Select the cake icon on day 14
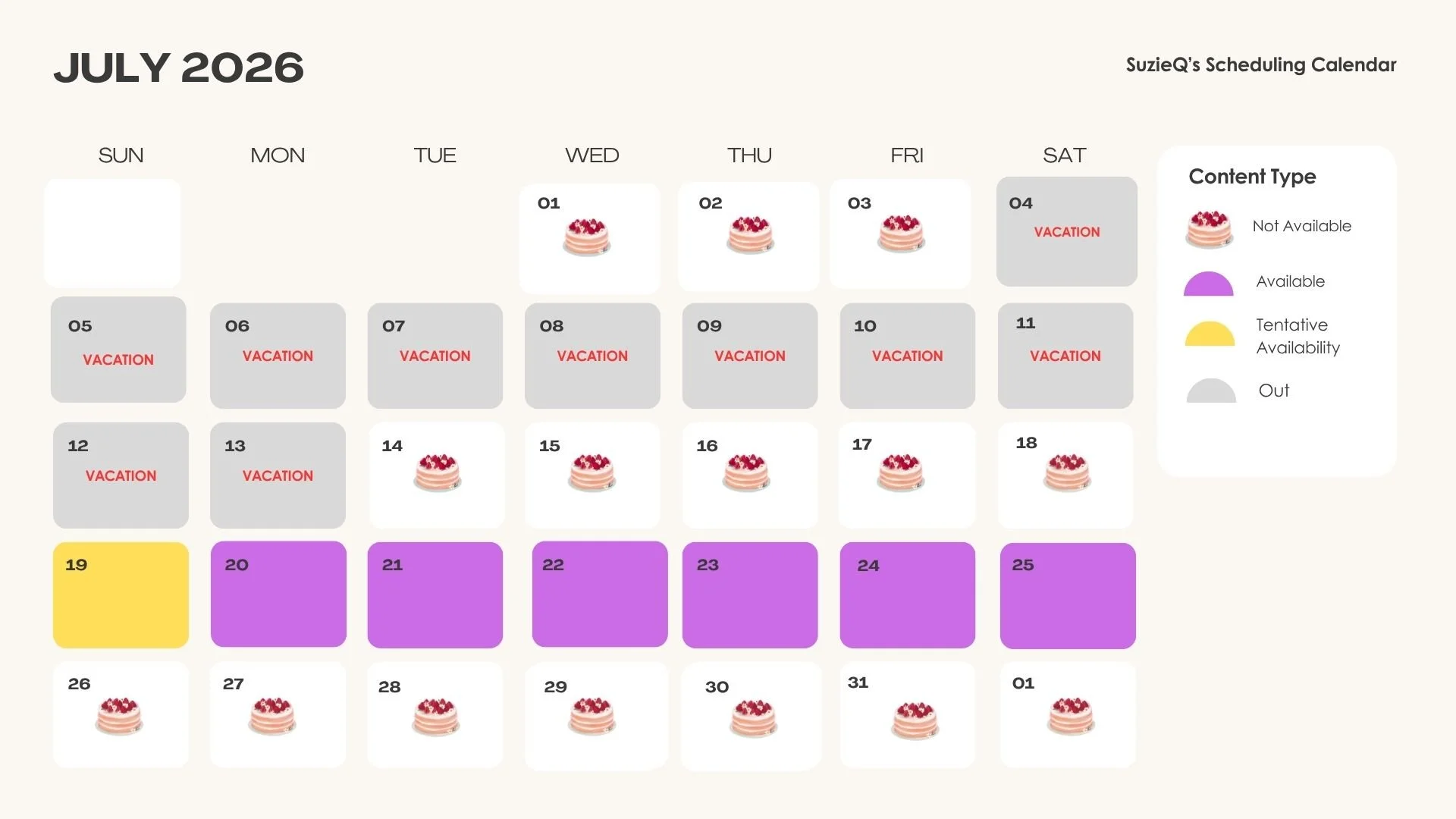The image size is (1456, 819). click(438, 473)
